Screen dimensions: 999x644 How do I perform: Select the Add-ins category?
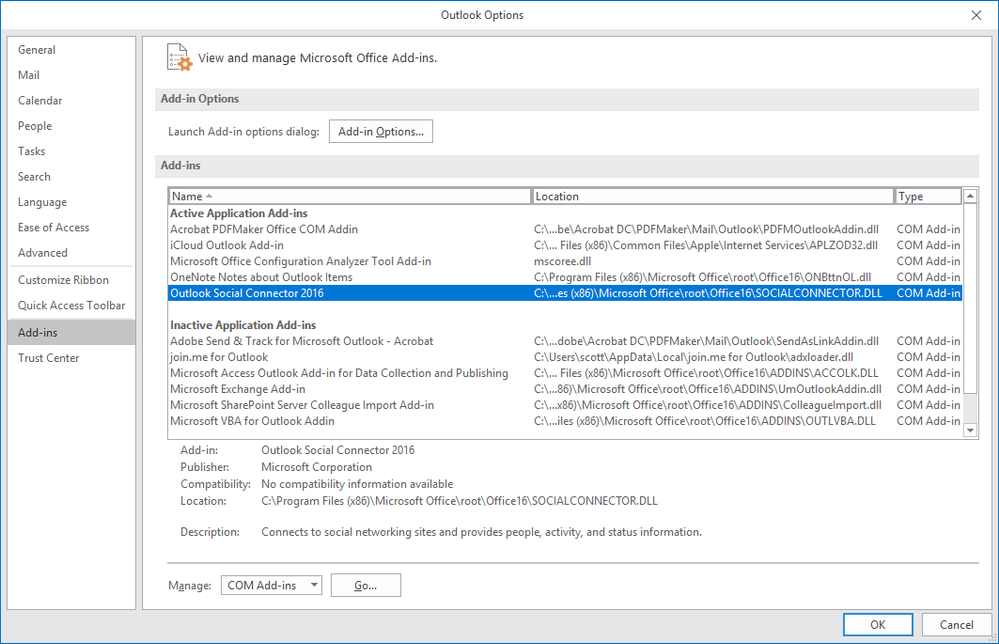click(71, 333)
